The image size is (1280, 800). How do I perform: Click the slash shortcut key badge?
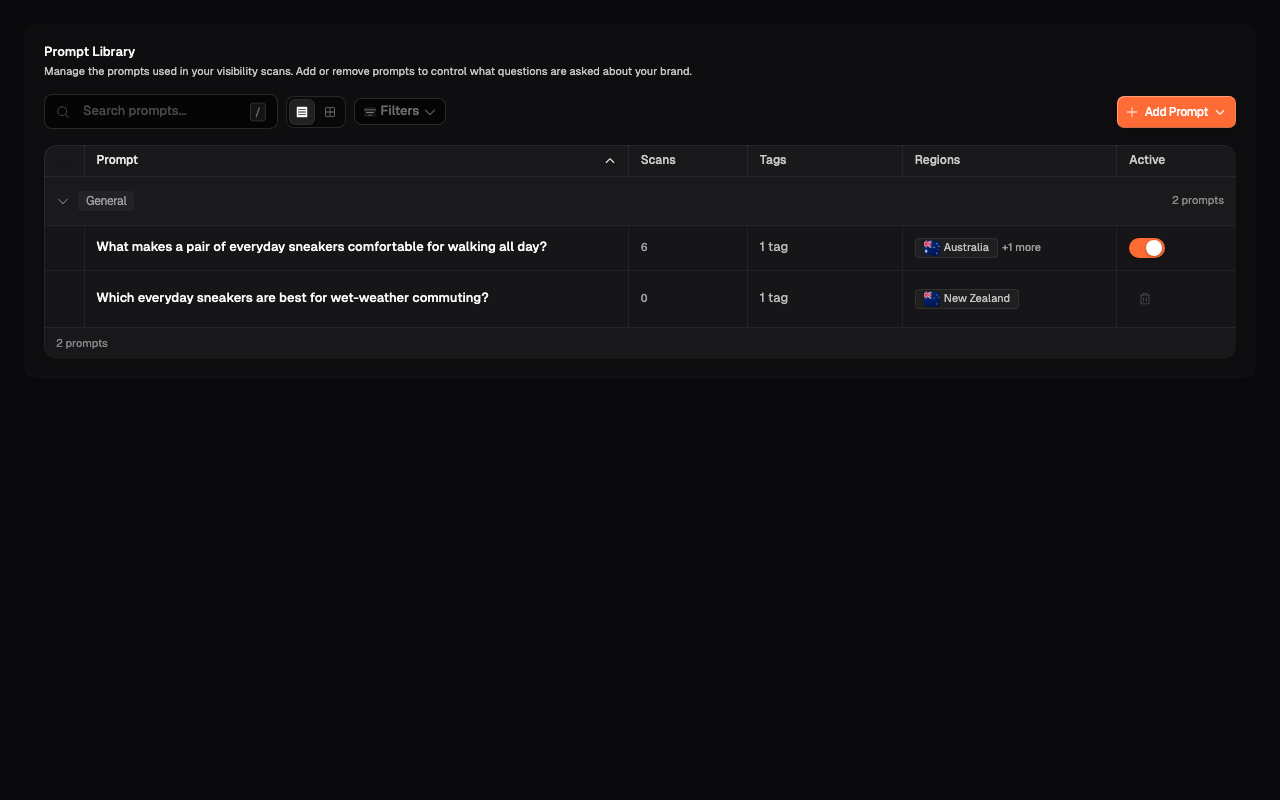(258, 112)
